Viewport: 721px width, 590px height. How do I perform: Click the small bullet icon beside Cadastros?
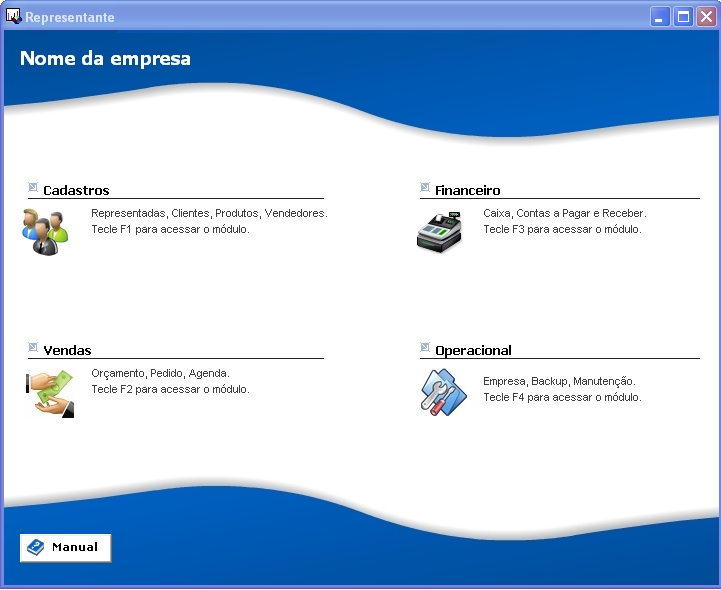click(x=33, y=187)
